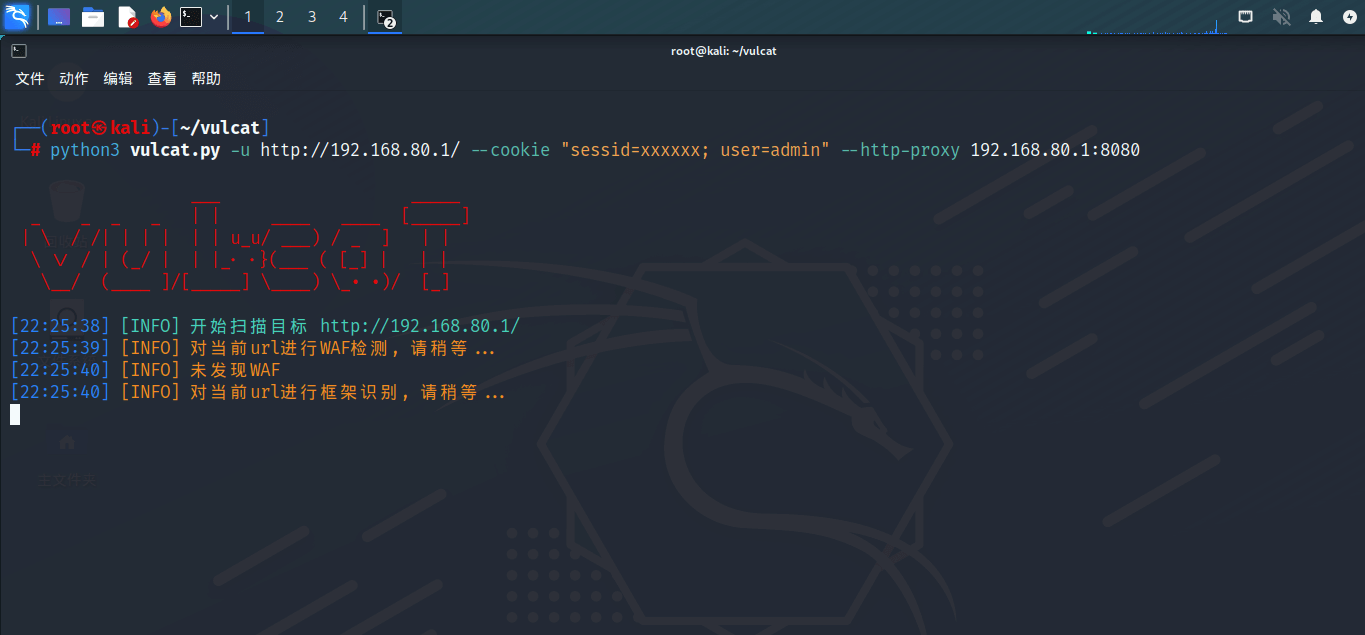Launch Firefox browser from the panel
This screenshot has height=635, width=1365.
pyautogui.click(x=160, y=17)
